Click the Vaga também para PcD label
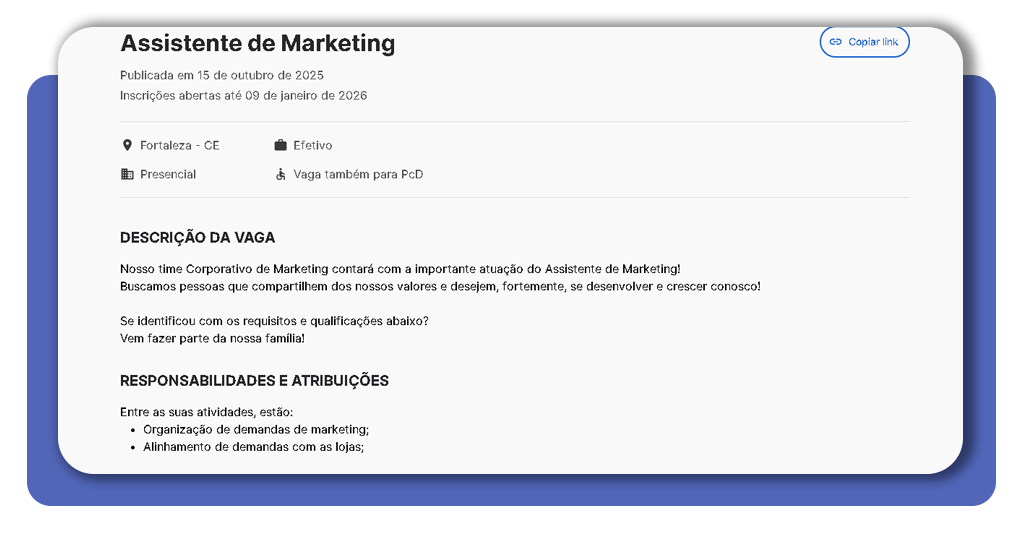This screenshot has height=536, width=1024. [x=358, y=174]
